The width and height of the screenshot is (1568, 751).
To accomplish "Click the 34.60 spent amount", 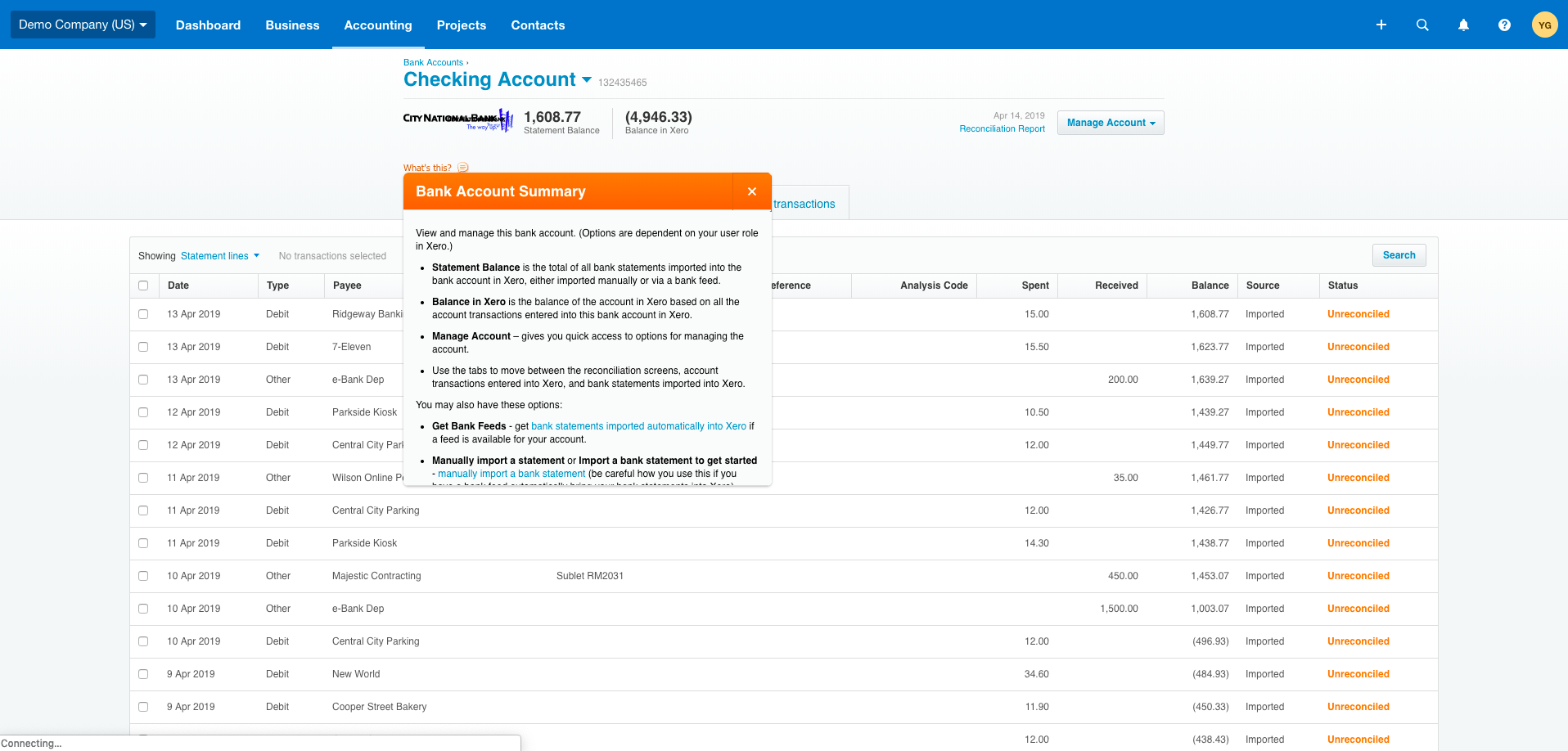I will point(1037,674).
